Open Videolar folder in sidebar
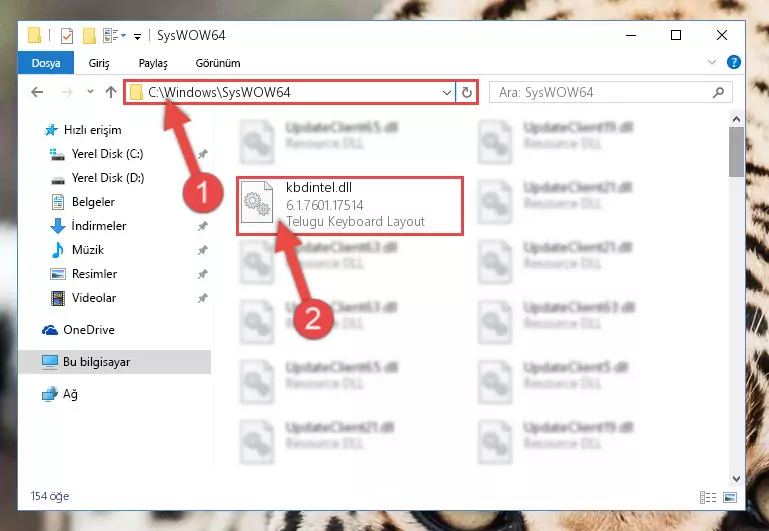Image resolution: width=769 pixels, height=531 pixels. point(94,298)
